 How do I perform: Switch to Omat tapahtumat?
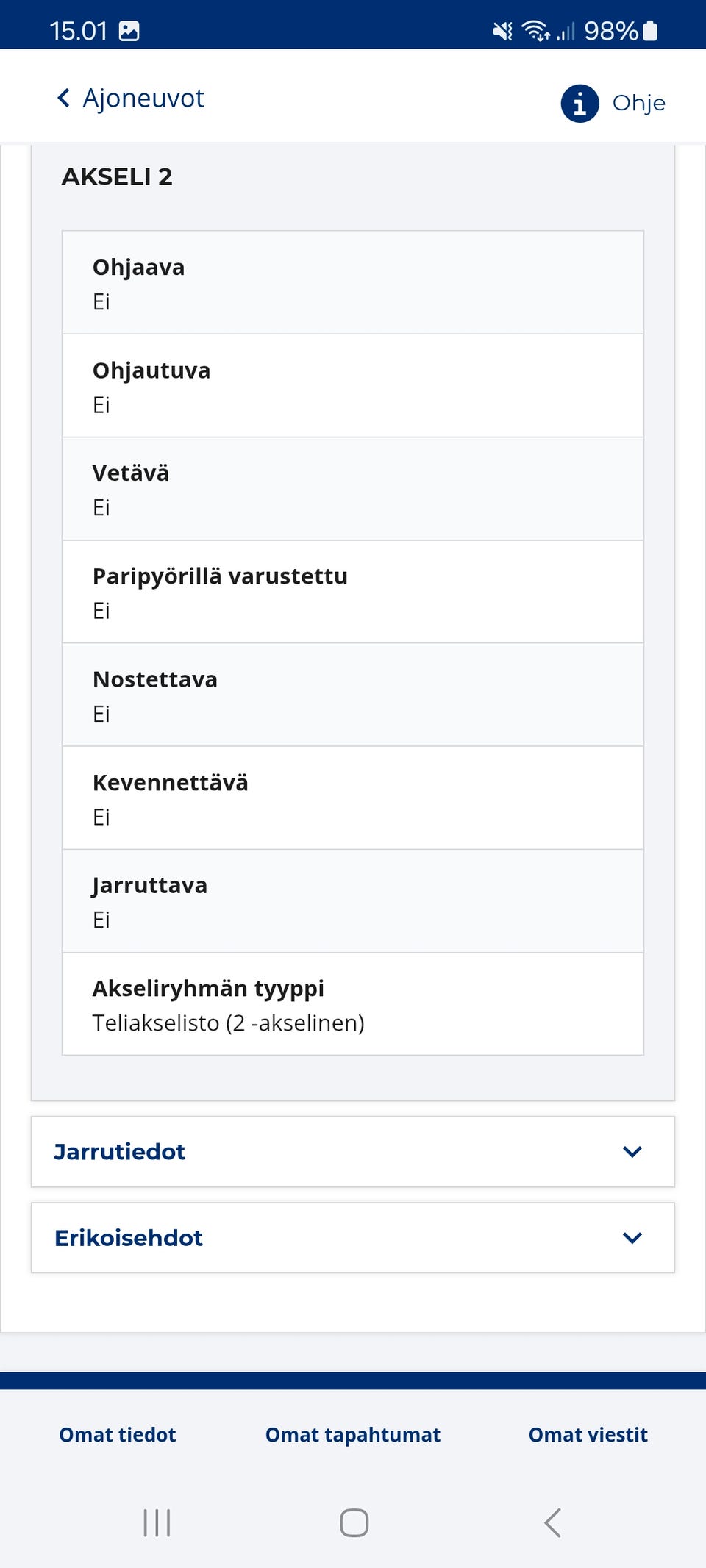352,1434
